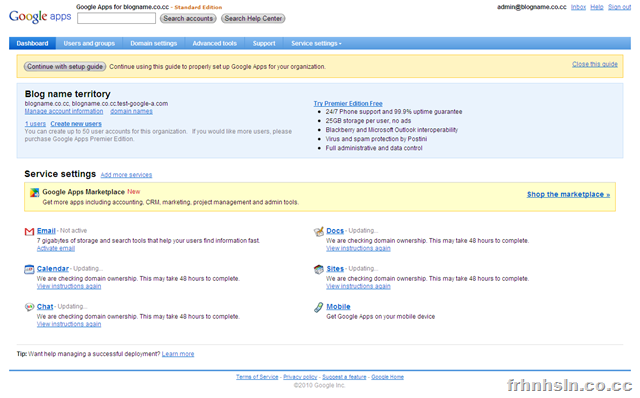Viewport: 640px width, 398px height.
Task: Open the Docs service link
Action: pyautogui.click(x=335, y=231)
